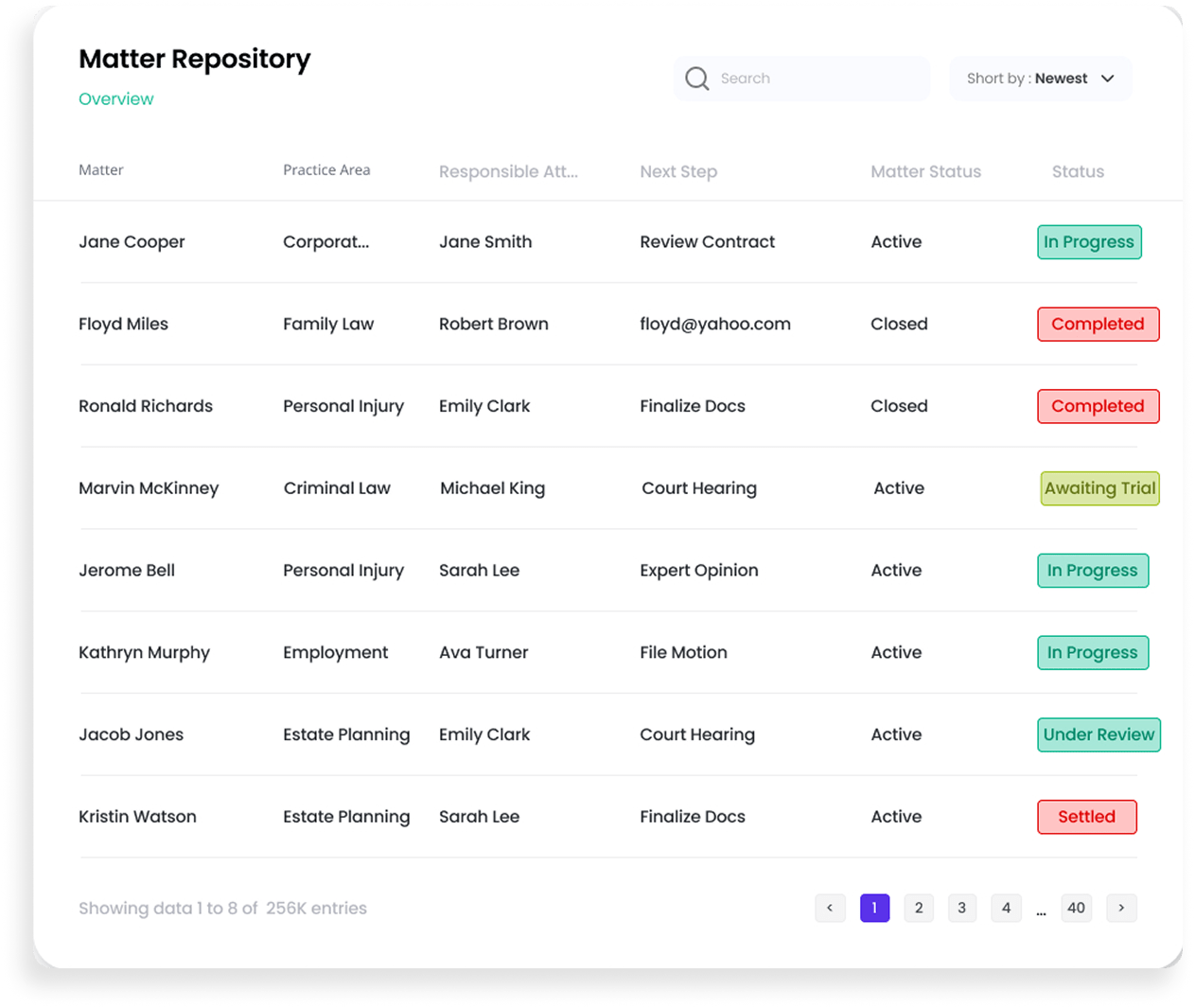
Task: Click the search magnifier icon
Action: click(696, 78)
